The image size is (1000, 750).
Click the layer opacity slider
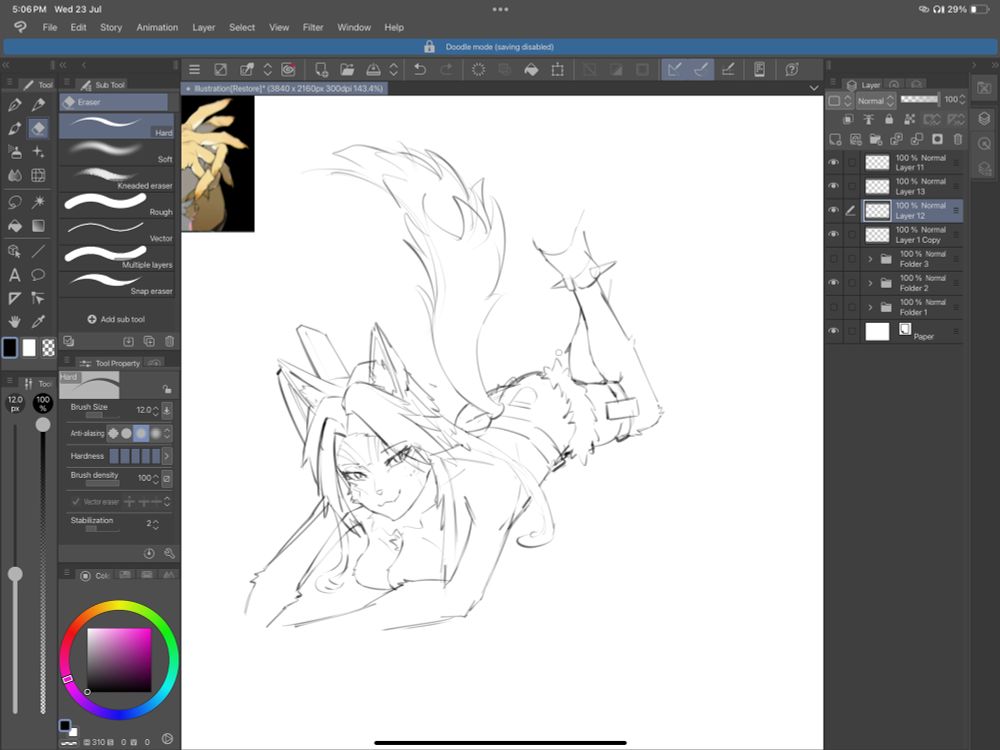[919, 99]
